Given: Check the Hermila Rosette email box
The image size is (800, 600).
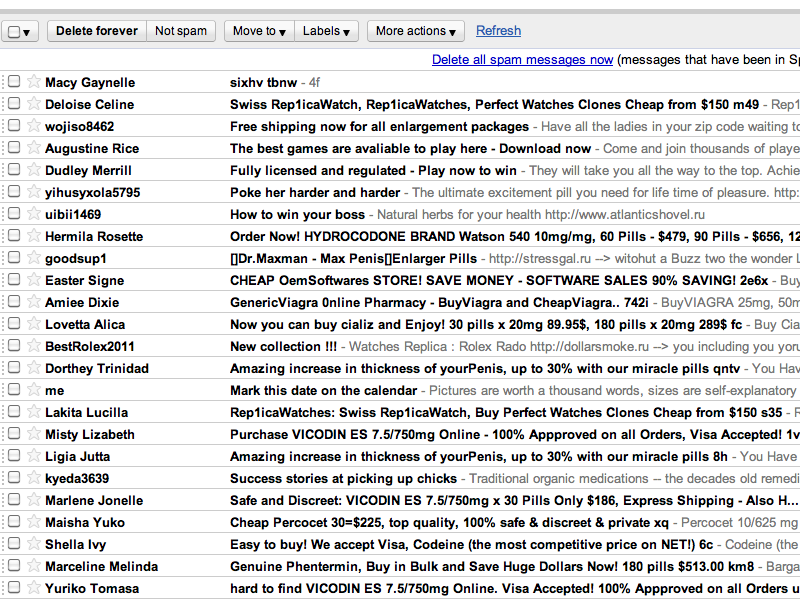Looking at the screenshot, I should coord(14,235).
